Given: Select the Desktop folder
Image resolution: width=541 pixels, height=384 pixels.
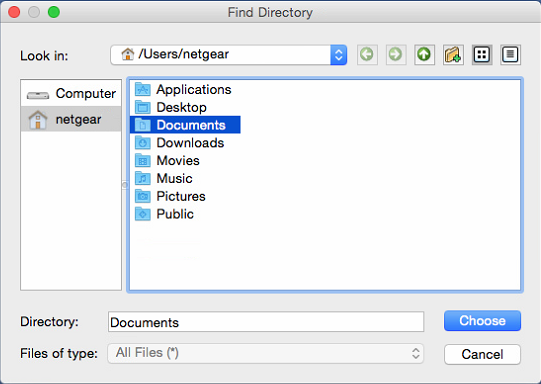Looking at the screenshot, I should (171, 107).
